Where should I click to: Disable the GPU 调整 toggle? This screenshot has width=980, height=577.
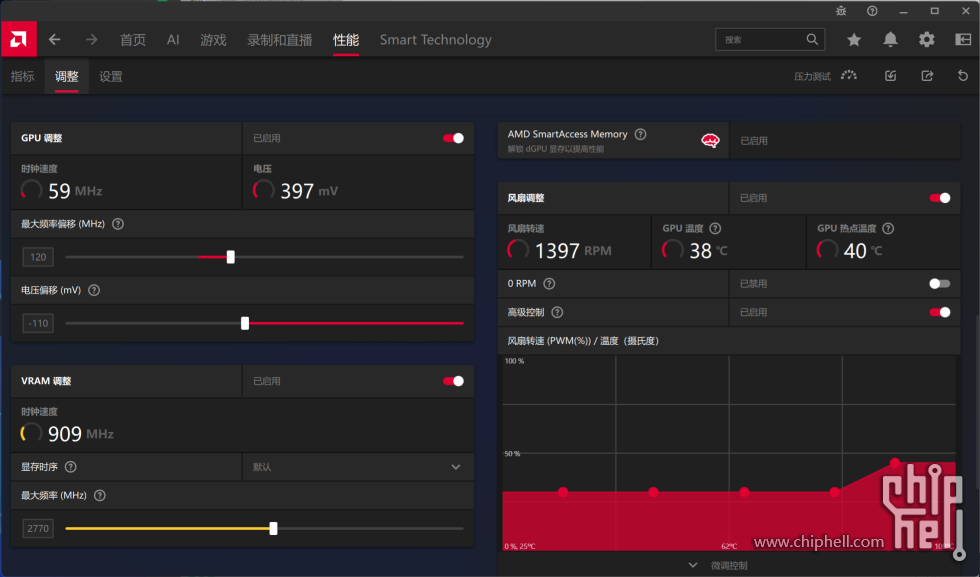click(453, 138)
